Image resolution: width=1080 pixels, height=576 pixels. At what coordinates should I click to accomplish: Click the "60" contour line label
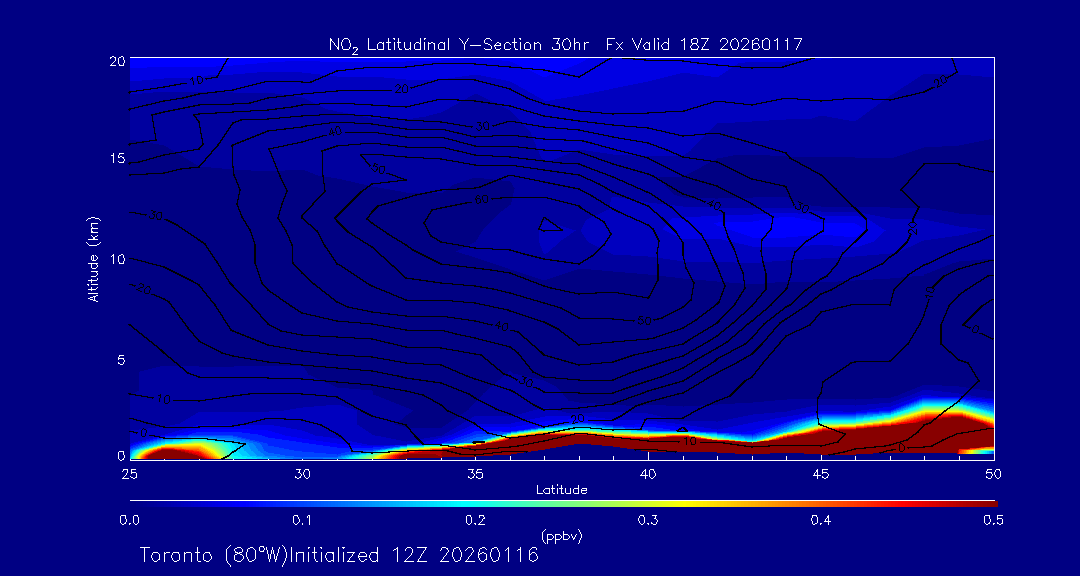pyautogui.click(x=482, y=200)
